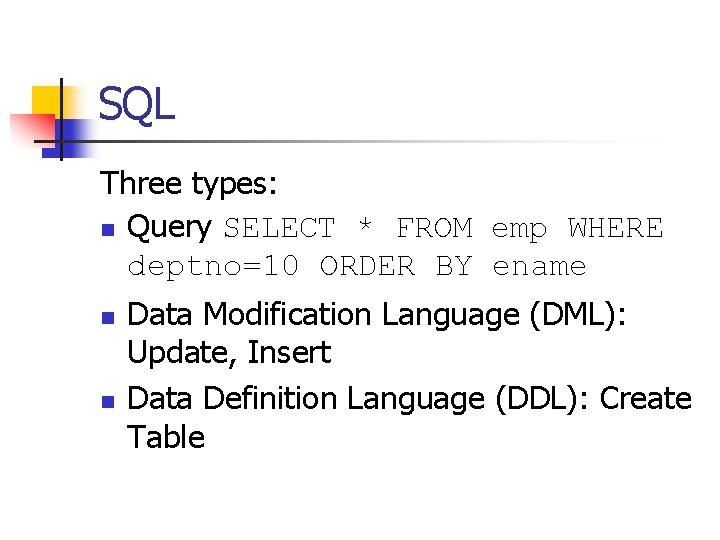
Task: Click the "Update, Insert" text line
Action: click(x=229, y=353)
